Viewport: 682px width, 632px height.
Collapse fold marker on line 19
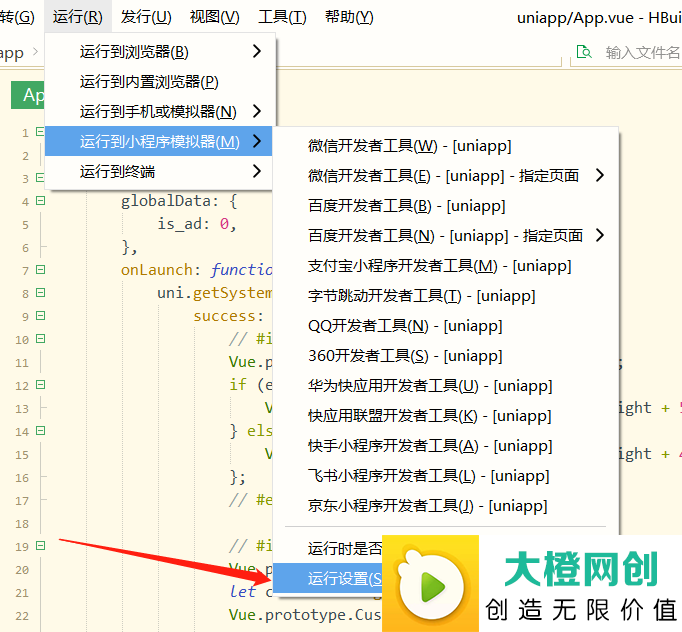40,545
